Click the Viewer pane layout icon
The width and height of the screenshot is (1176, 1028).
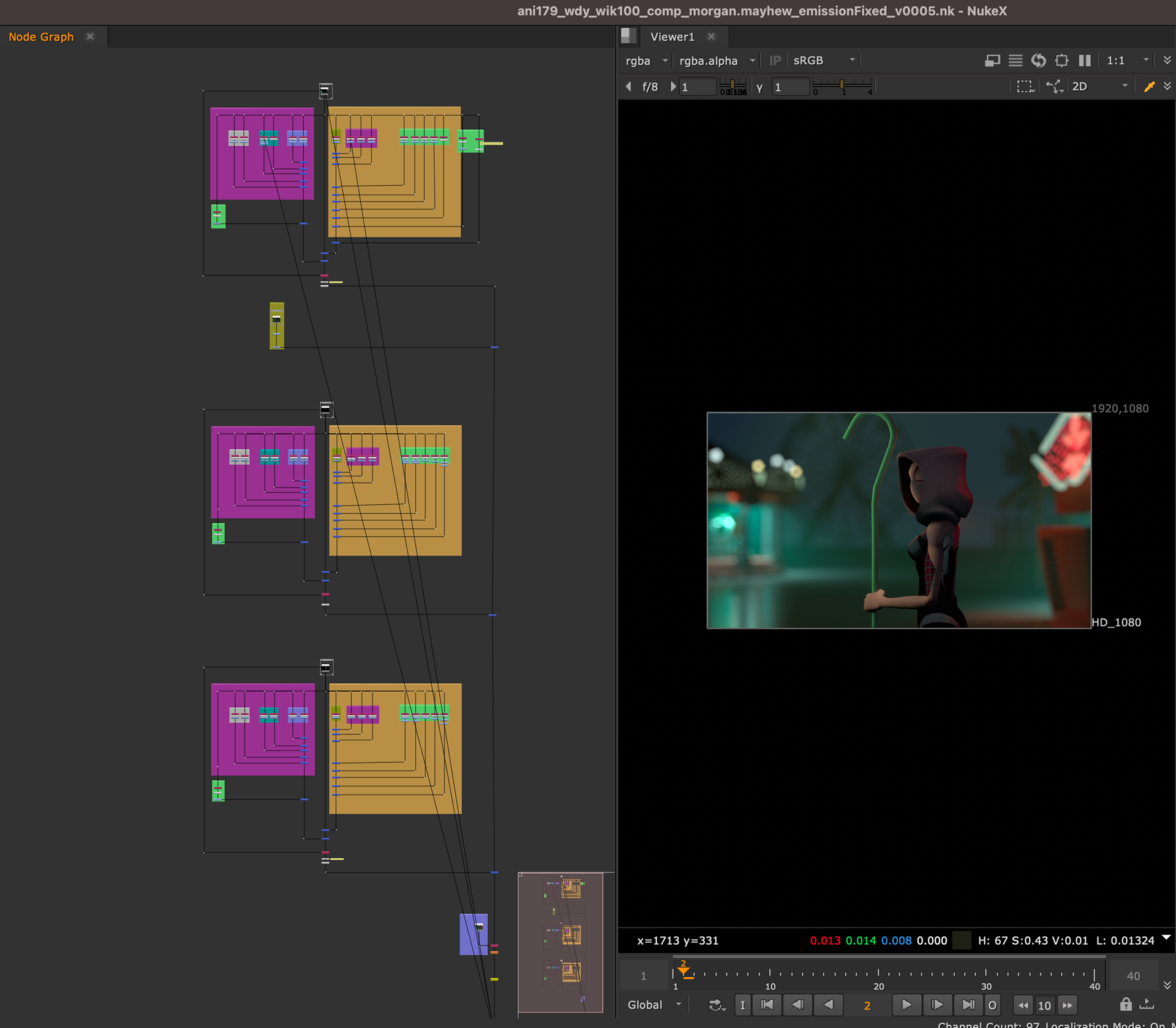(x=628, y=36)
